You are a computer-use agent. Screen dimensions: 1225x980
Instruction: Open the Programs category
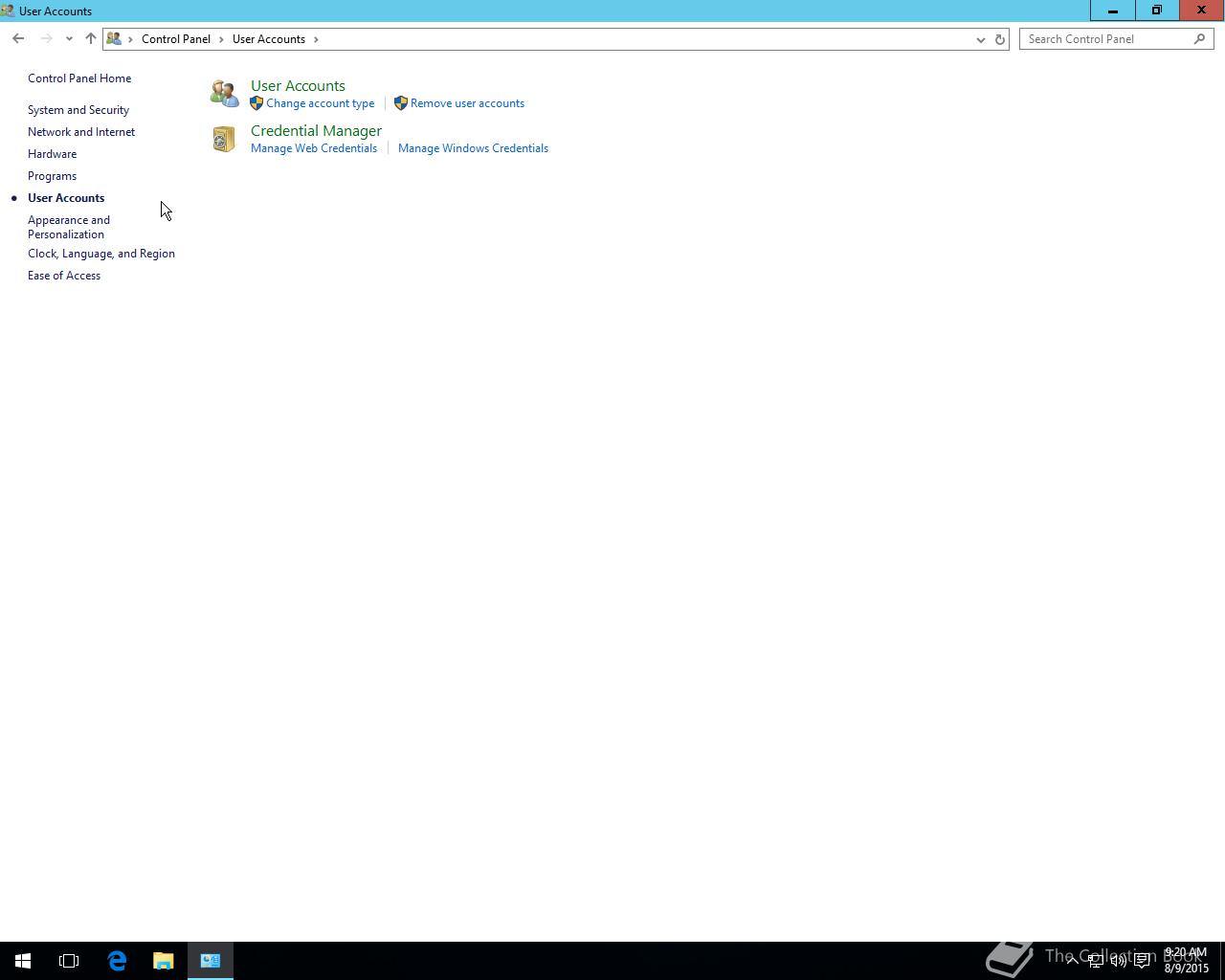pos(53,176)
